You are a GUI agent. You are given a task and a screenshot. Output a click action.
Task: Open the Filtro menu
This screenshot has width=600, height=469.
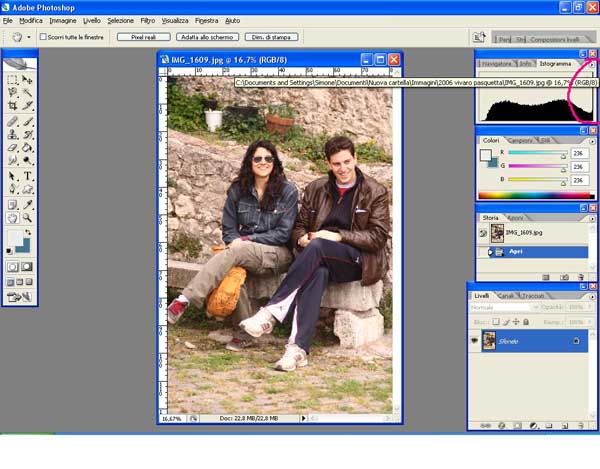coord(147,20)
